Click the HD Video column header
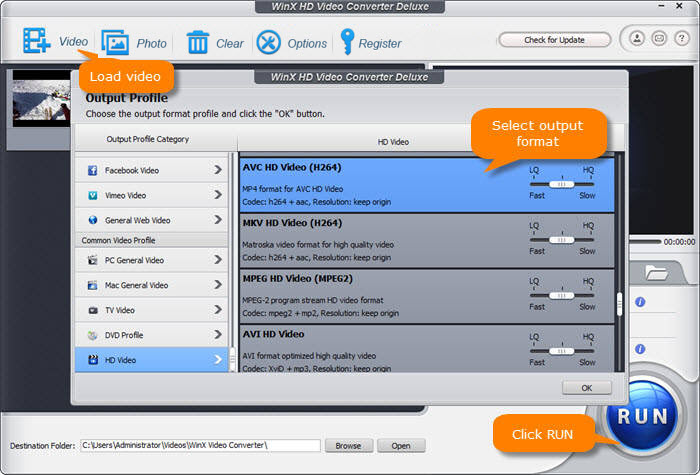 tap(393, 142)
